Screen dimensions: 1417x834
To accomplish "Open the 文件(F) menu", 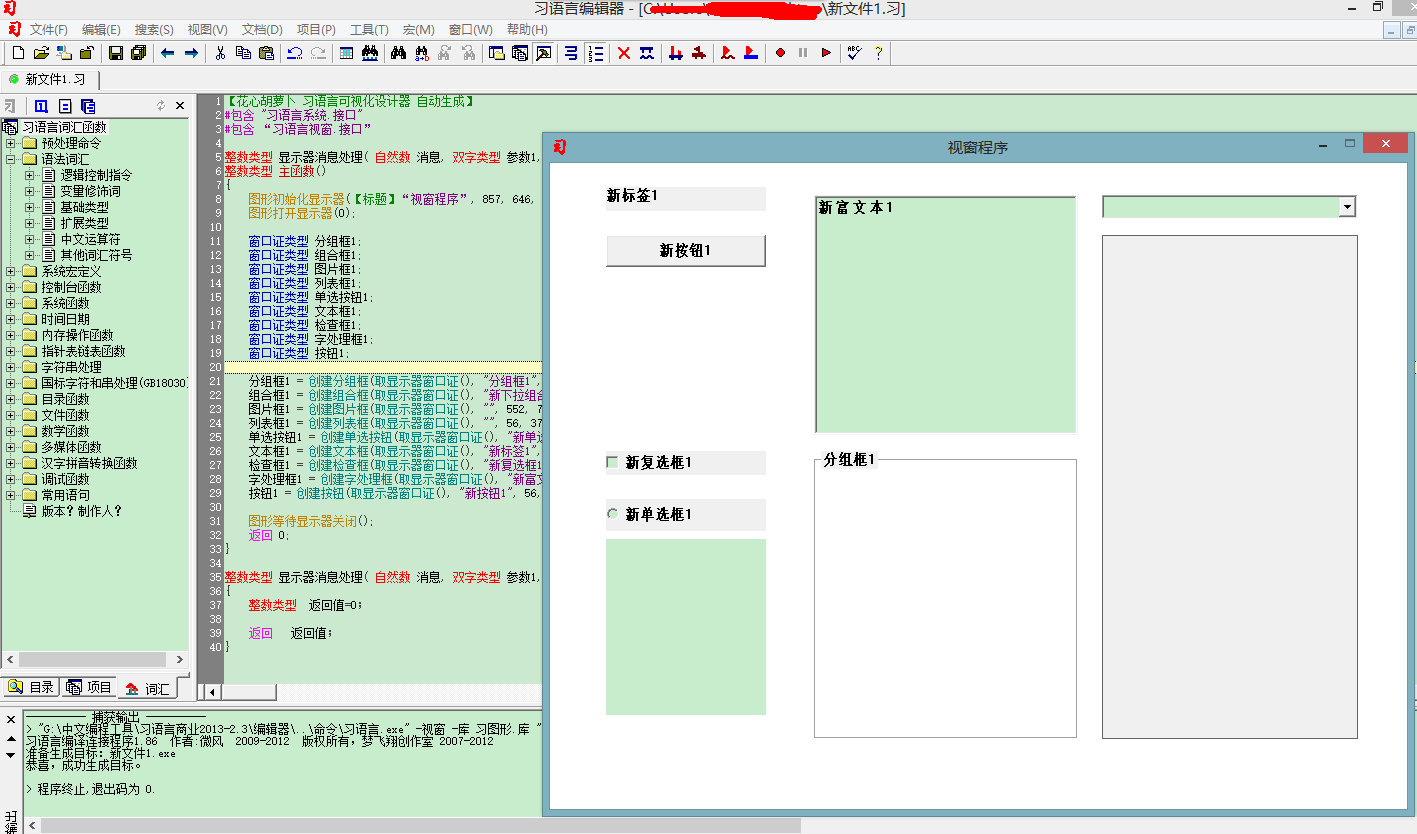I will (x=49, y=30).
